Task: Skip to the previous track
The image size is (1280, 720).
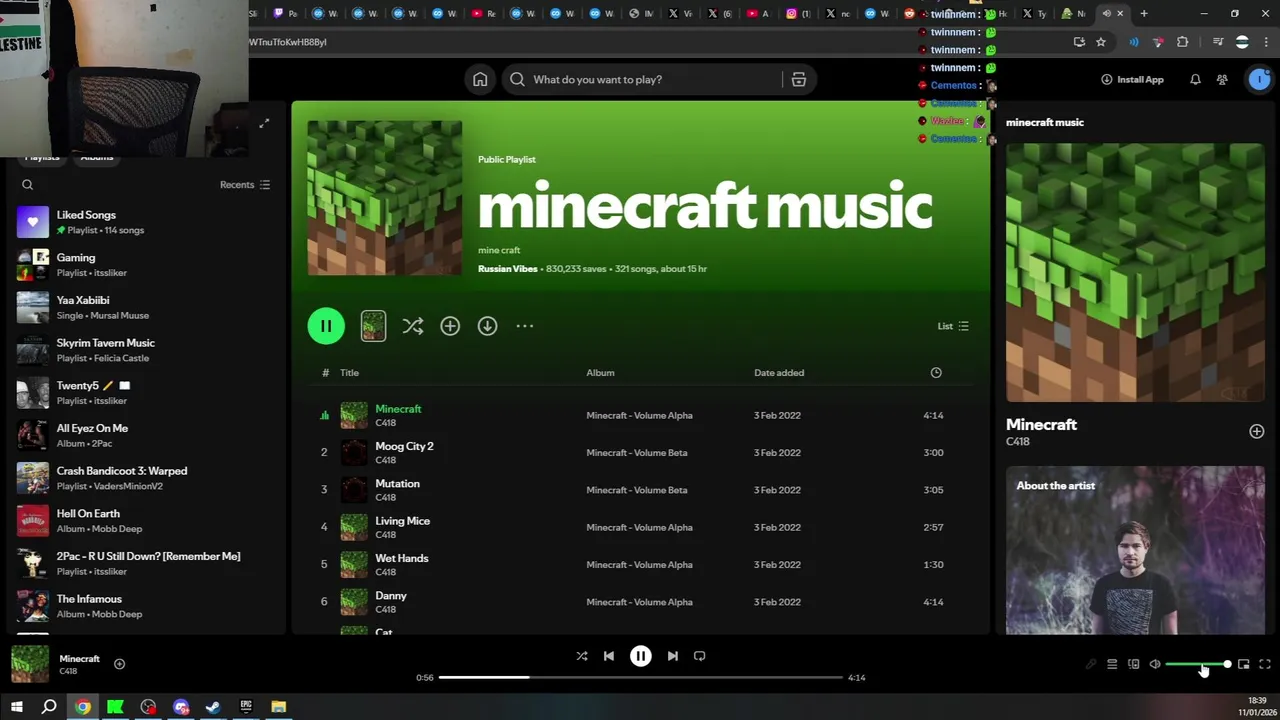Action: click(608, 656)
